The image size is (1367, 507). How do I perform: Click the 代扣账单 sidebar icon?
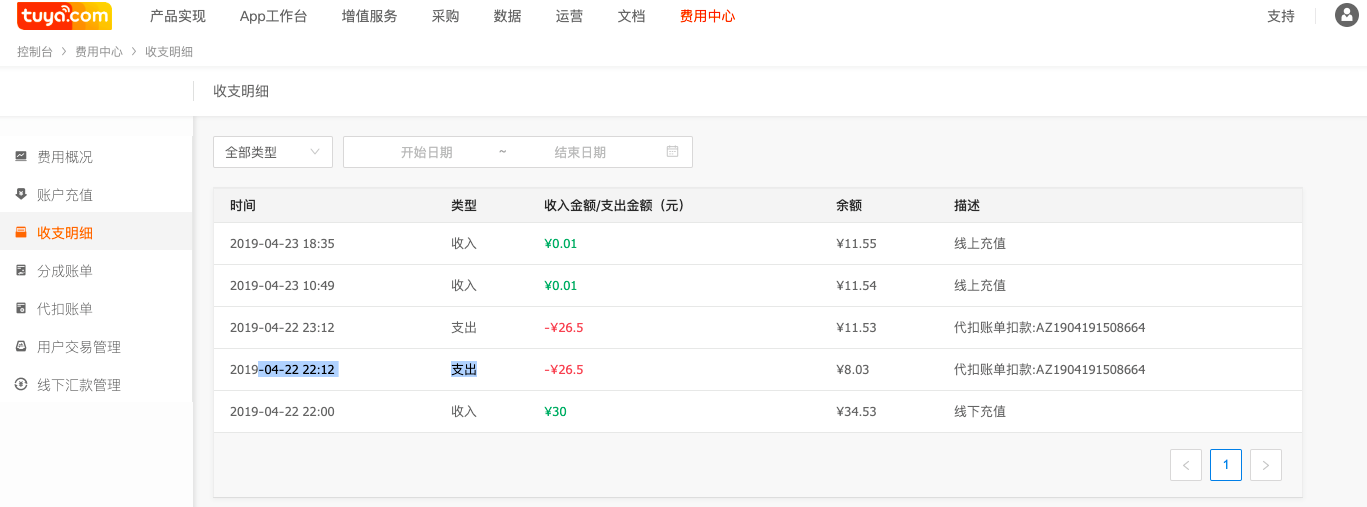point(21,308)
